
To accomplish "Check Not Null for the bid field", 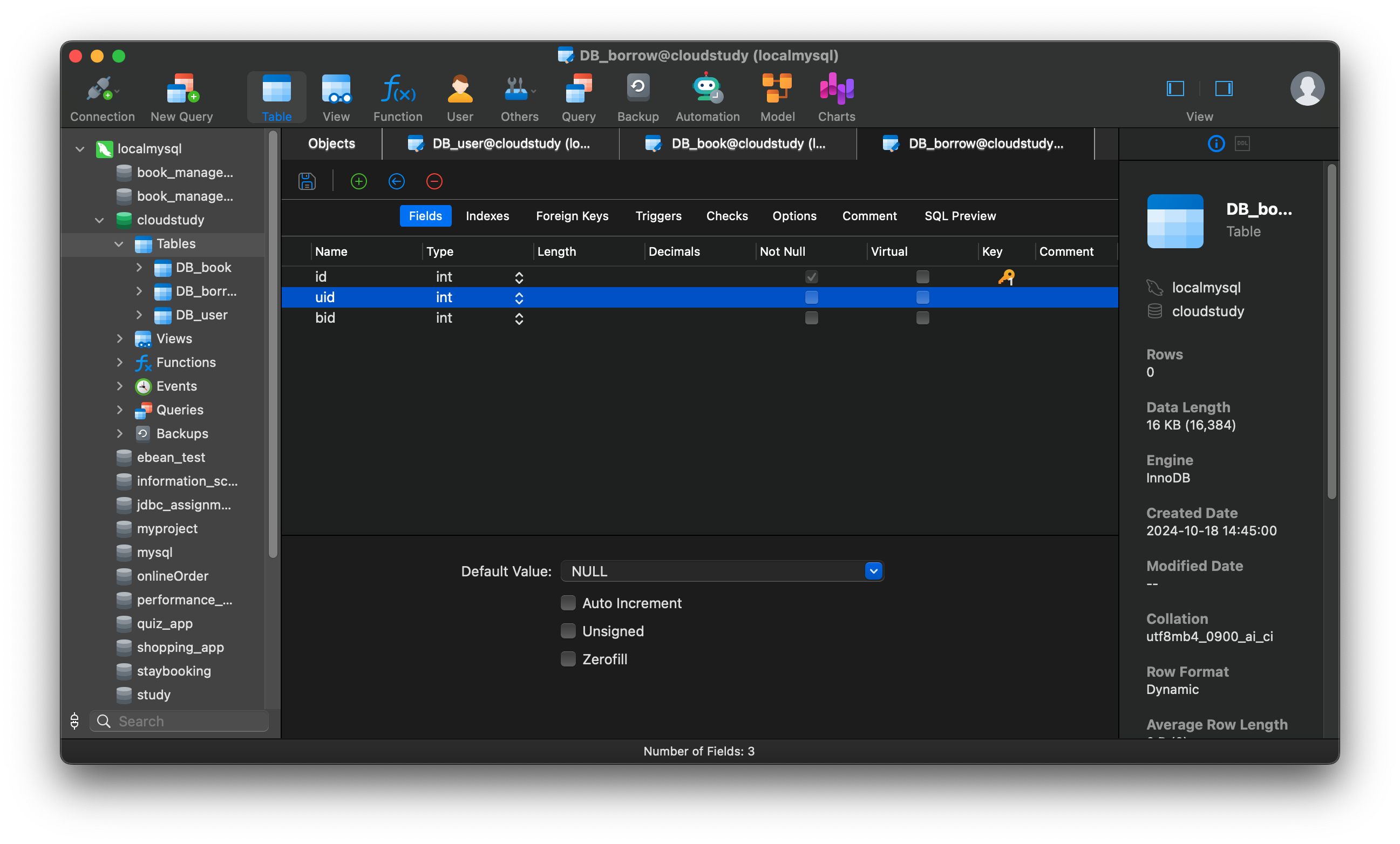I will tap(811, 318).
